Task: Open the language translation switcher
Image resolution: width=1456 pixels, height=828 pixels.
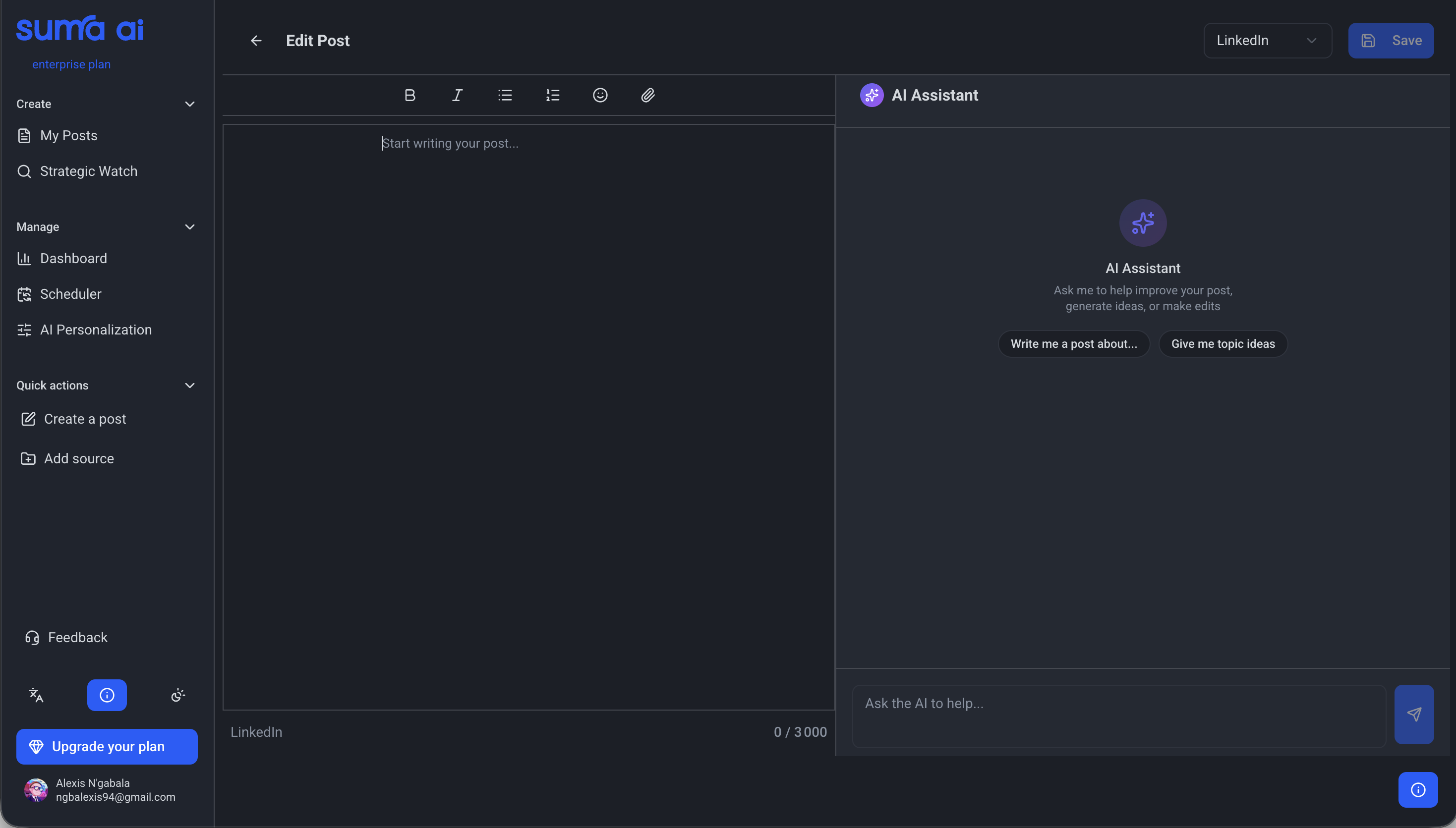Action: pos(36,695)
